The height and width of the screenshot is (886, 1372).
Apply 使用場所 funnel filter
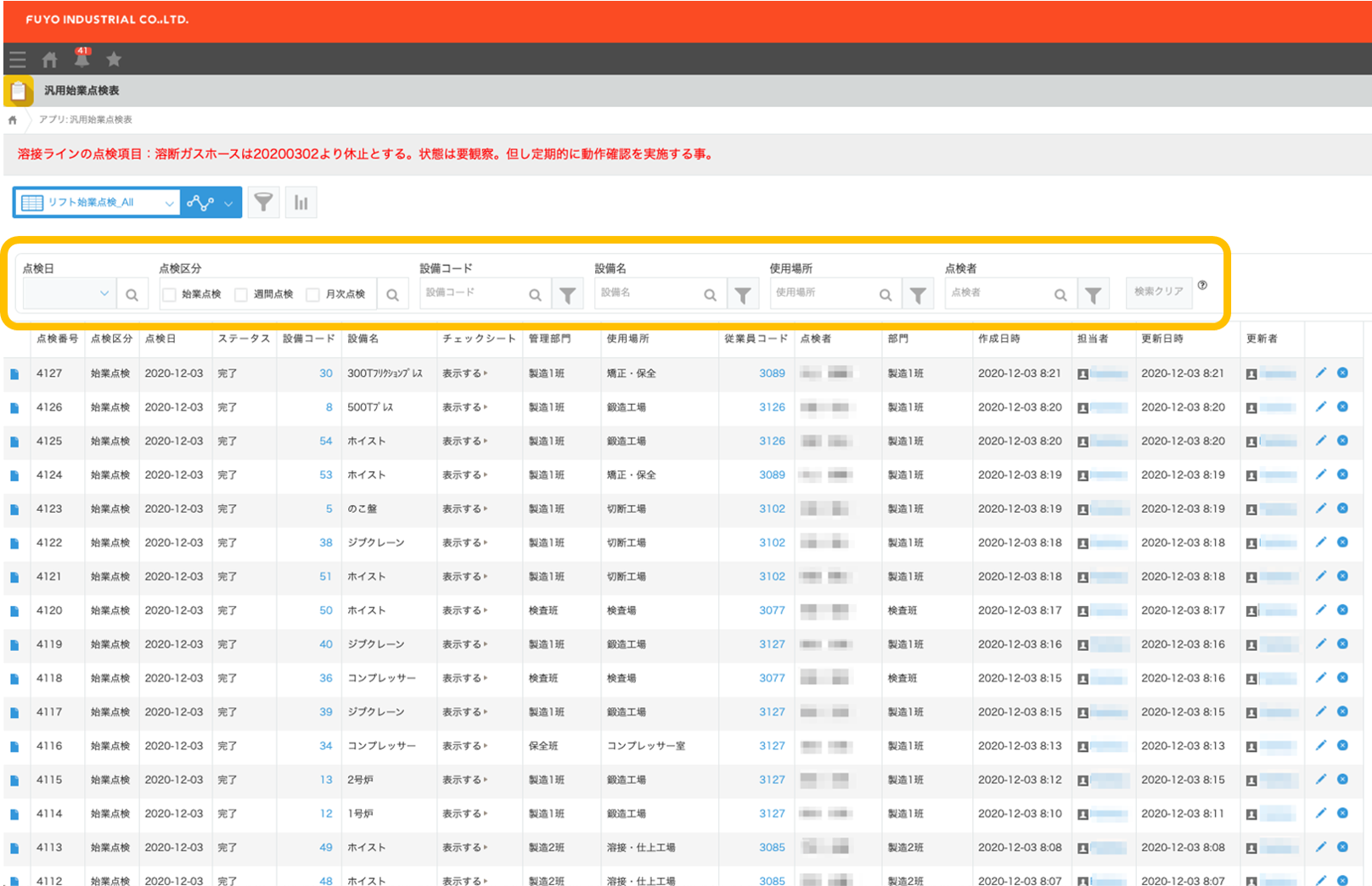coord(918,294)
